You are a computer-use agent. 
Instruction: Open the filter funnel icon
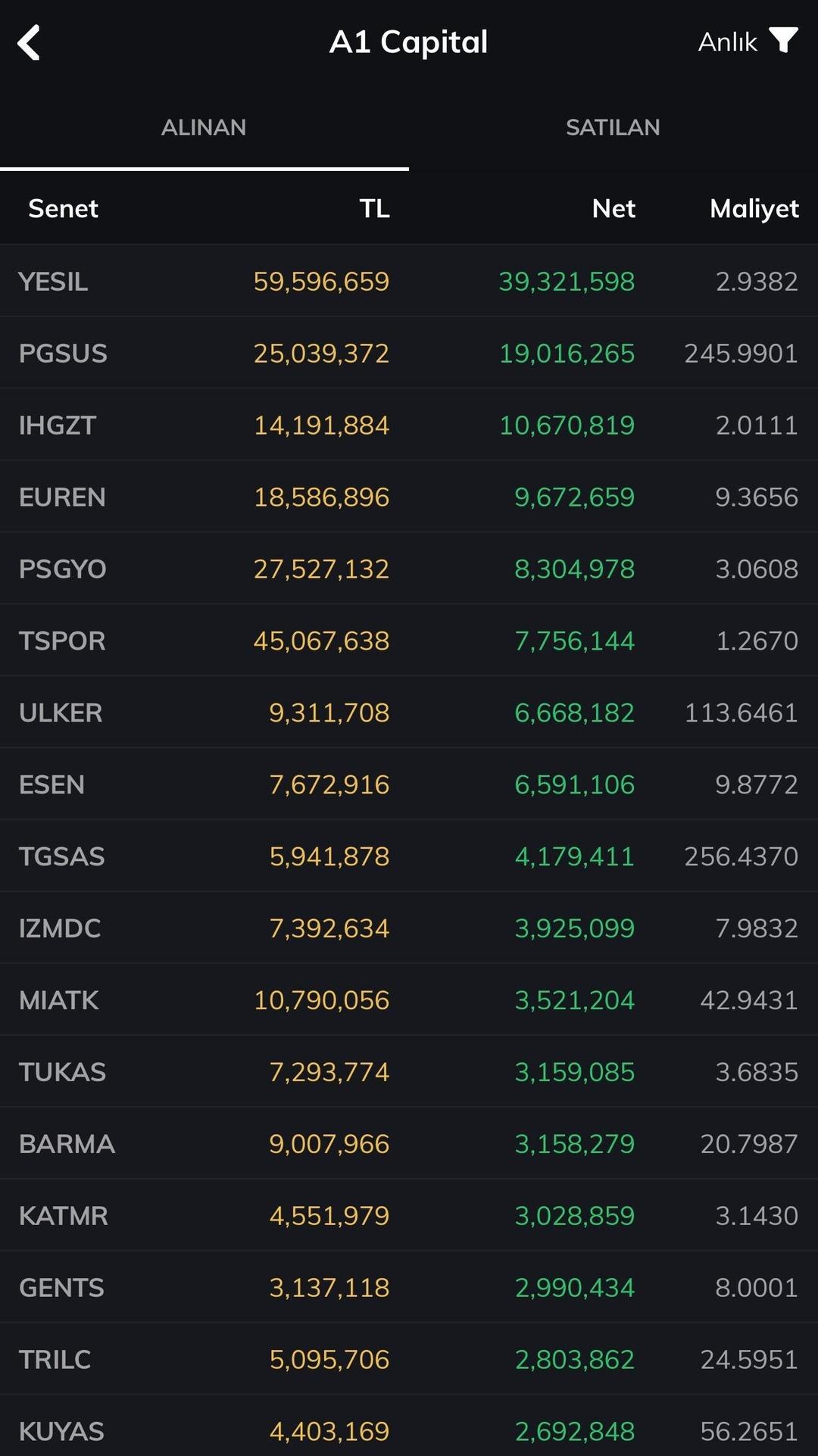tap(783, 40)
